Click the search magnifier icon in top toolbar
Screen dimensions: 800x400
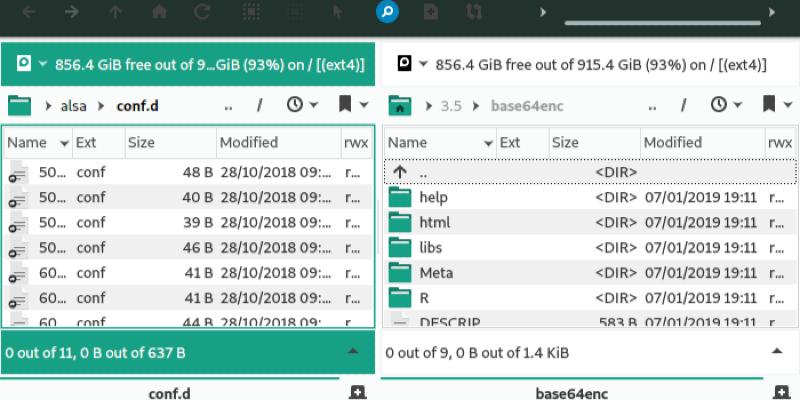coord(387,13)
